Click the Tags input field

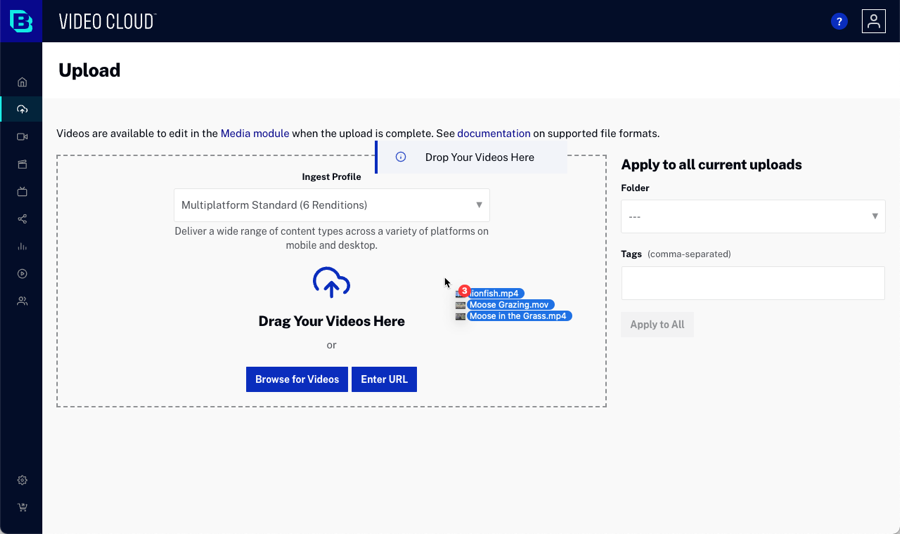[x=752, y=283]
